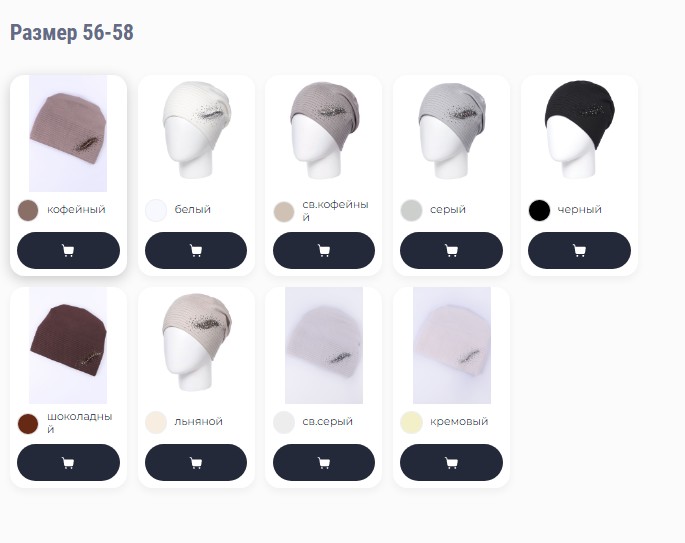View the chocolate brown hat photo
The image size is (685, 543).
pos(68,345)
